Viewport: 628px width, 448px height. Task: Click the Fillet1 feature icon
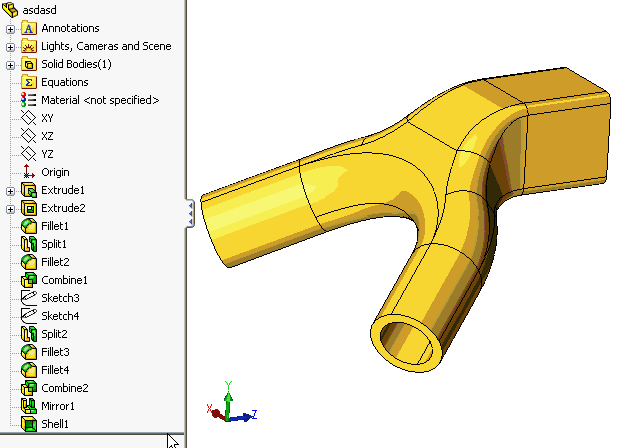click(x=29, y=226)
